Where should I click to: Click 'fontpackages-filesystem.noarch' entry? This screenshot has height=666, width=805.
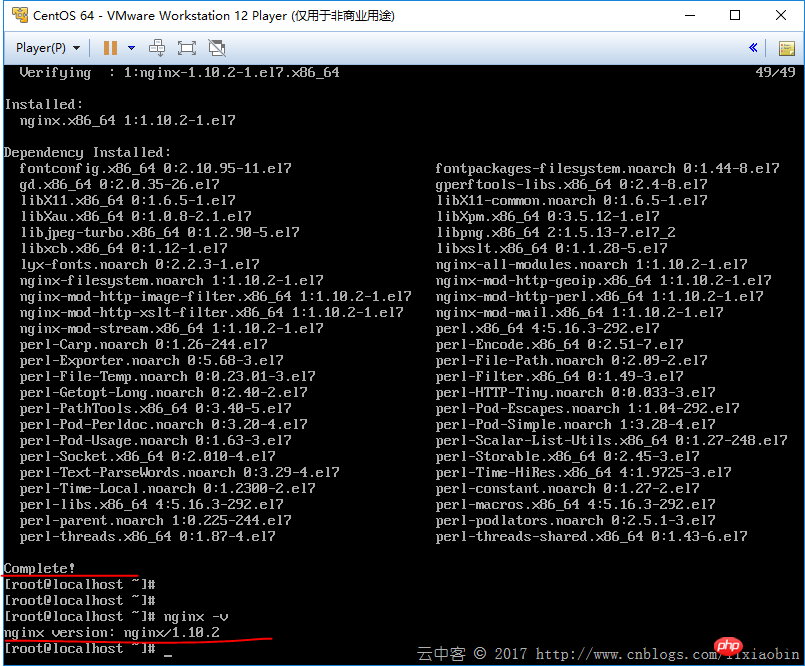click(607, 168)
